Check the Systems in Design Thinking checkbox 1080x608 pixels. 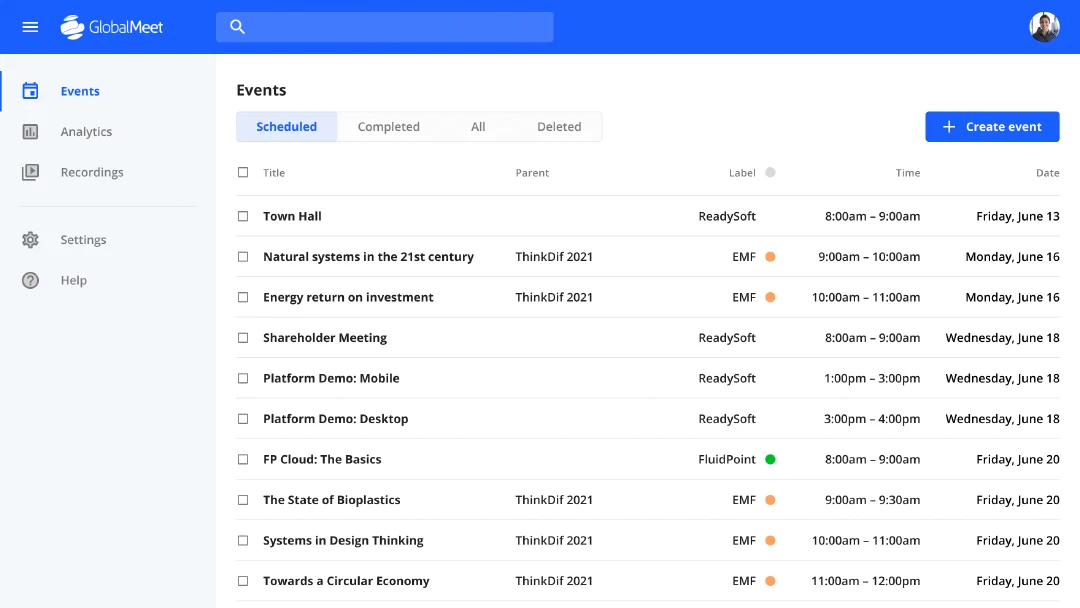pyautogui.click(x=243, y=541)
